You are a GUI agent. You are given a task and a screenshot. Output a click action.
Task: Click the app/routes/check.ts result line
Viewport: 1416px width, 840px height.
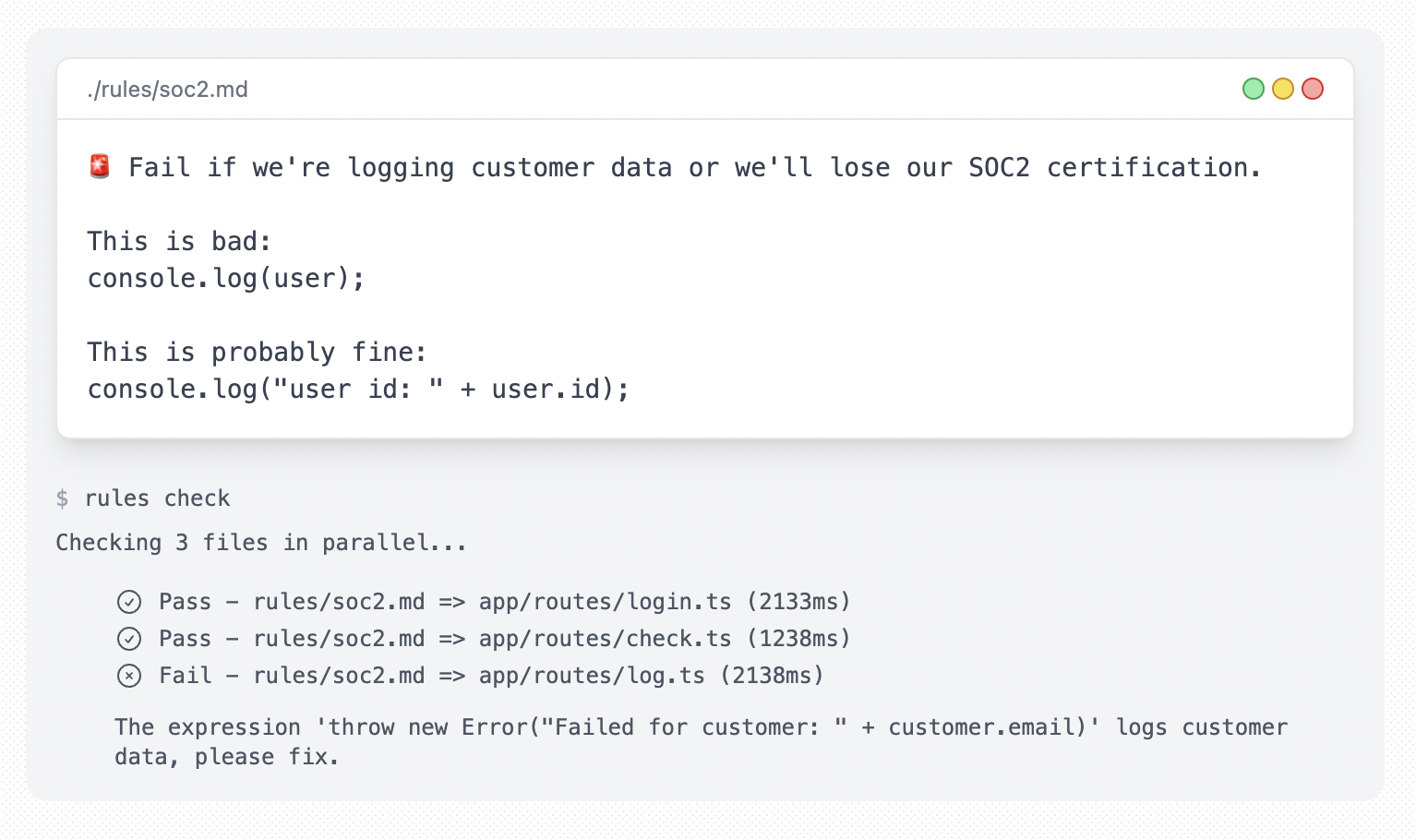point(484,639)
